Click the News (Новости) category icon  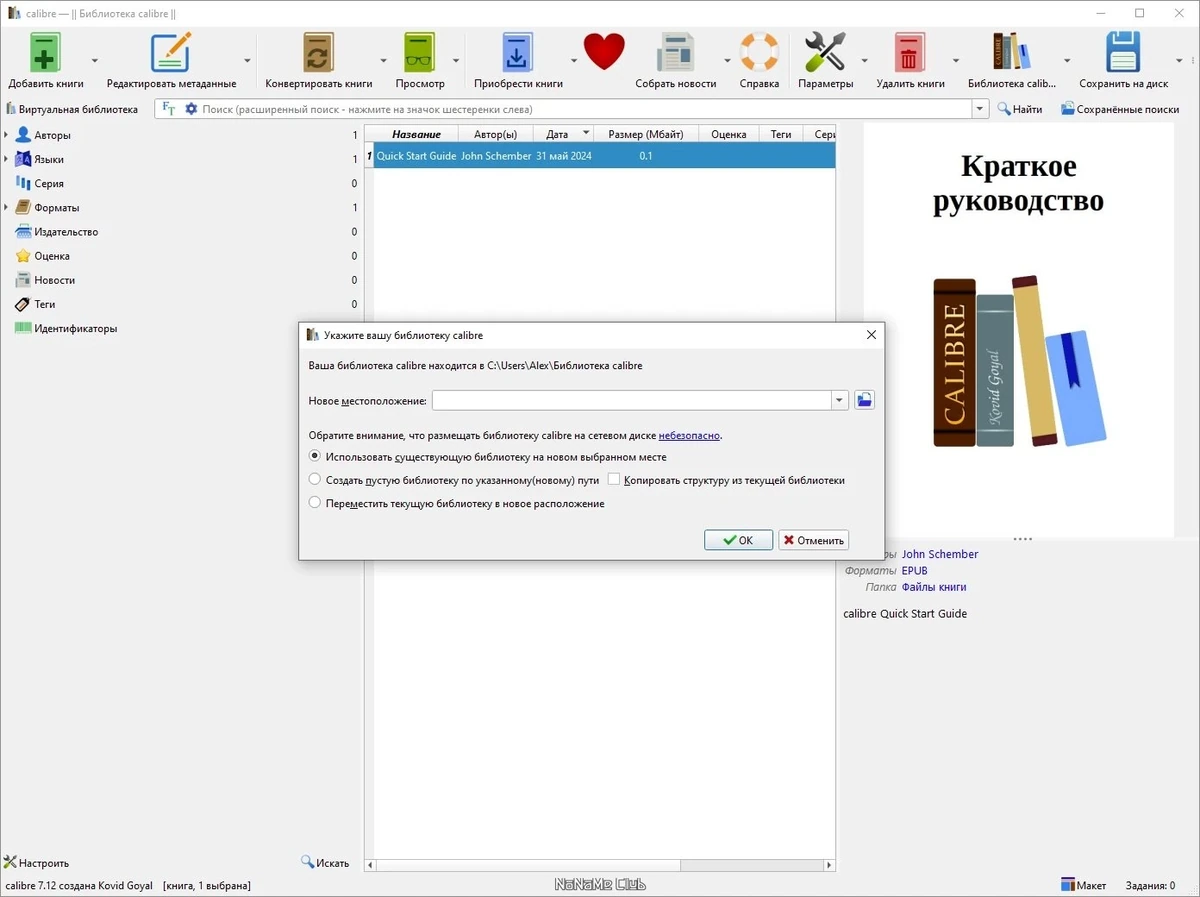(23, 280)
